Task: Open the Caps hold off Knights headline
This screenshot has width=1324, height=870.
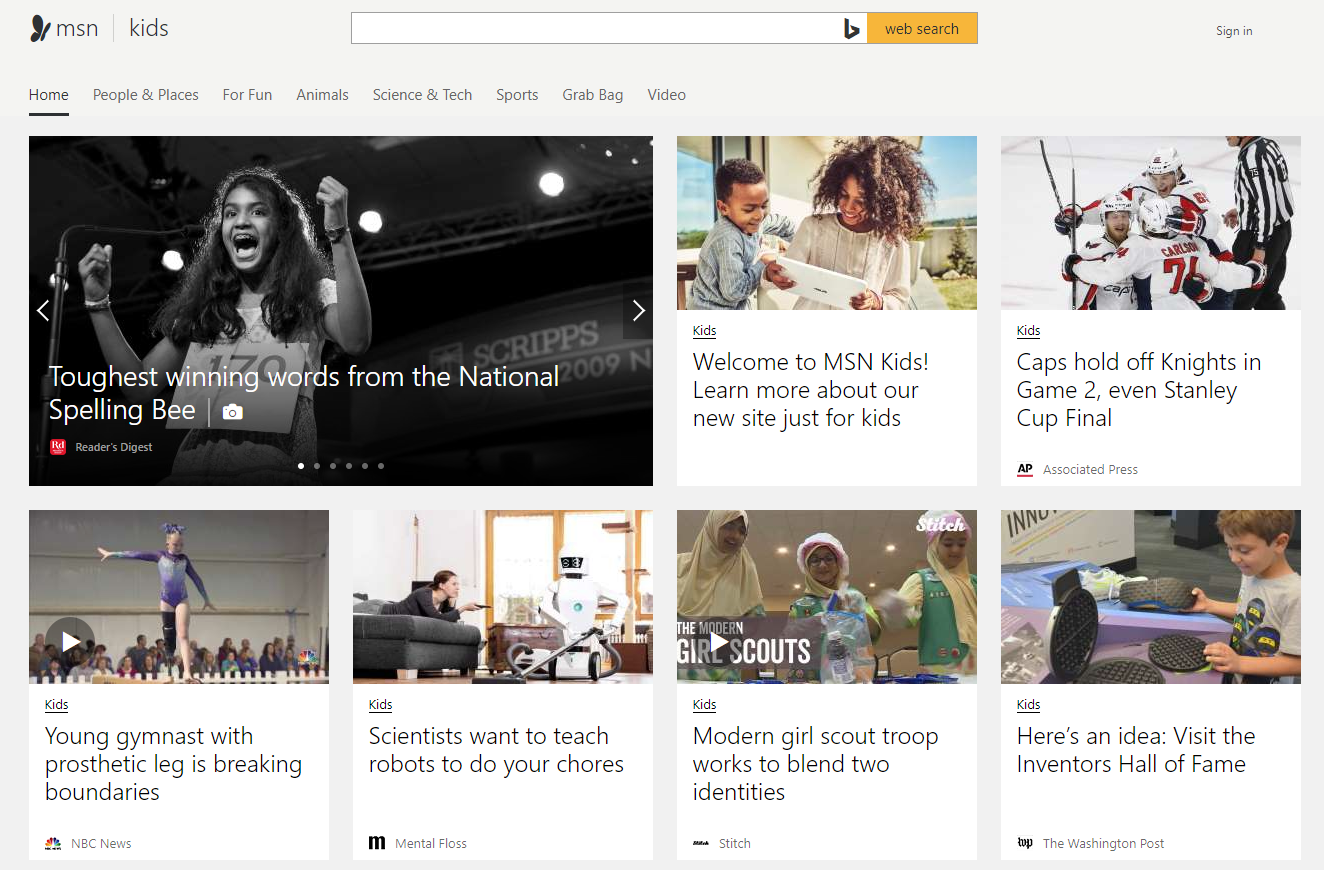Action: pos(1138,390)
